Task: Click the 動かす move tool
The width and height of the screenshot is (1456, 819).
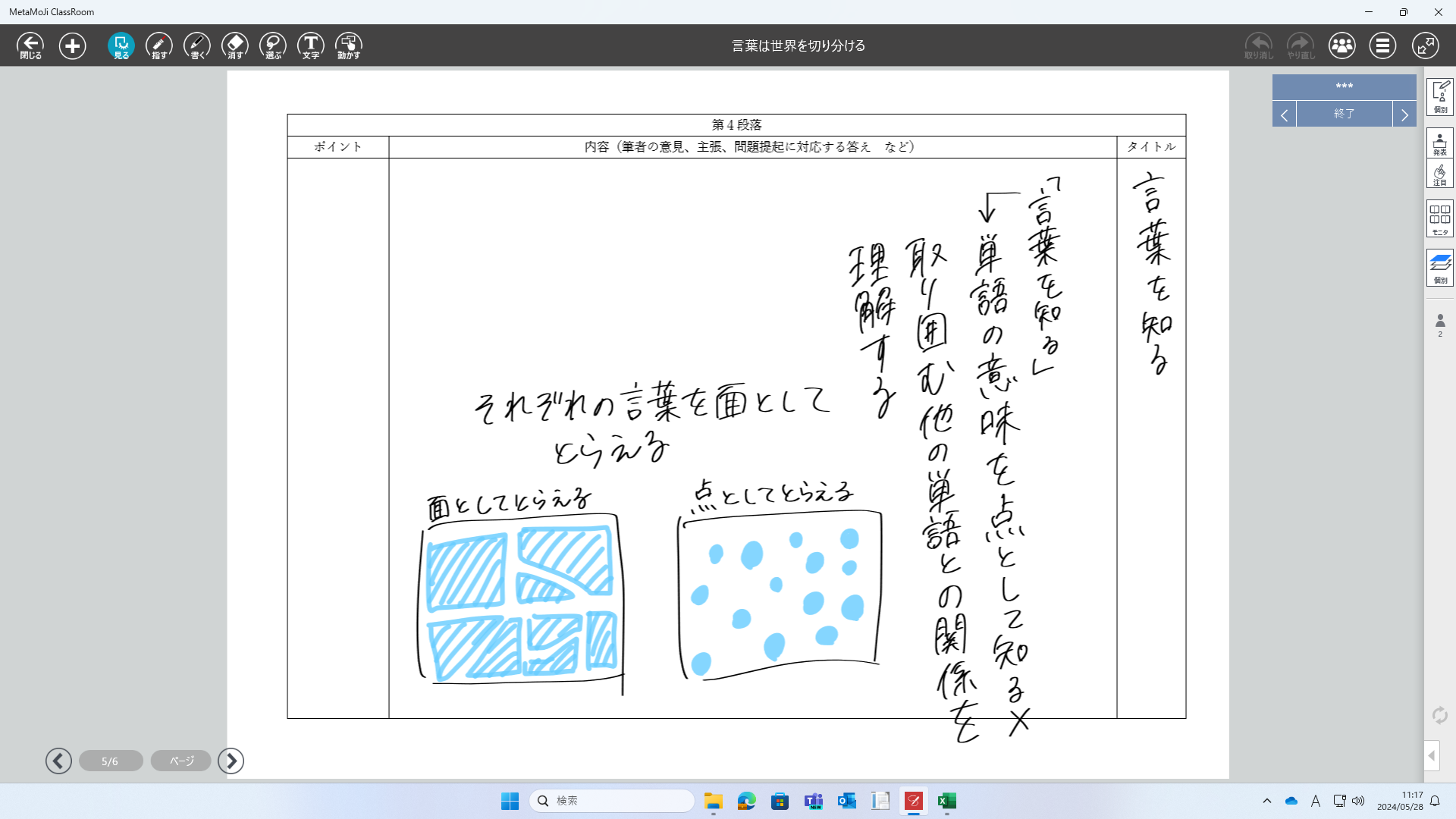Action: pyautogui.click(x=348, y=45)
